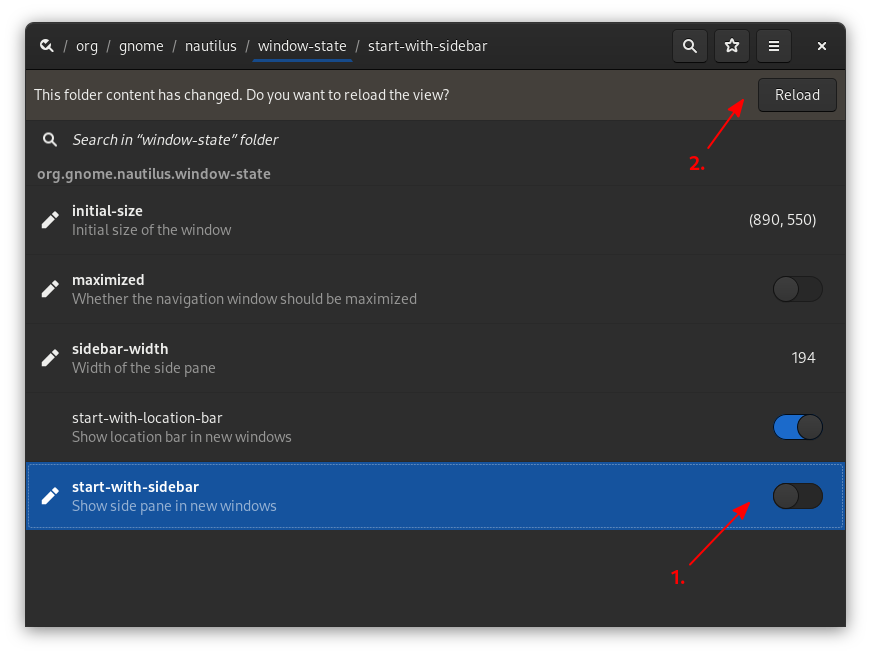Image resolution: width=871 pixels, height=655 pixels.
Task: Open the search with the magnifier icon
Action: tap(689, 45)
